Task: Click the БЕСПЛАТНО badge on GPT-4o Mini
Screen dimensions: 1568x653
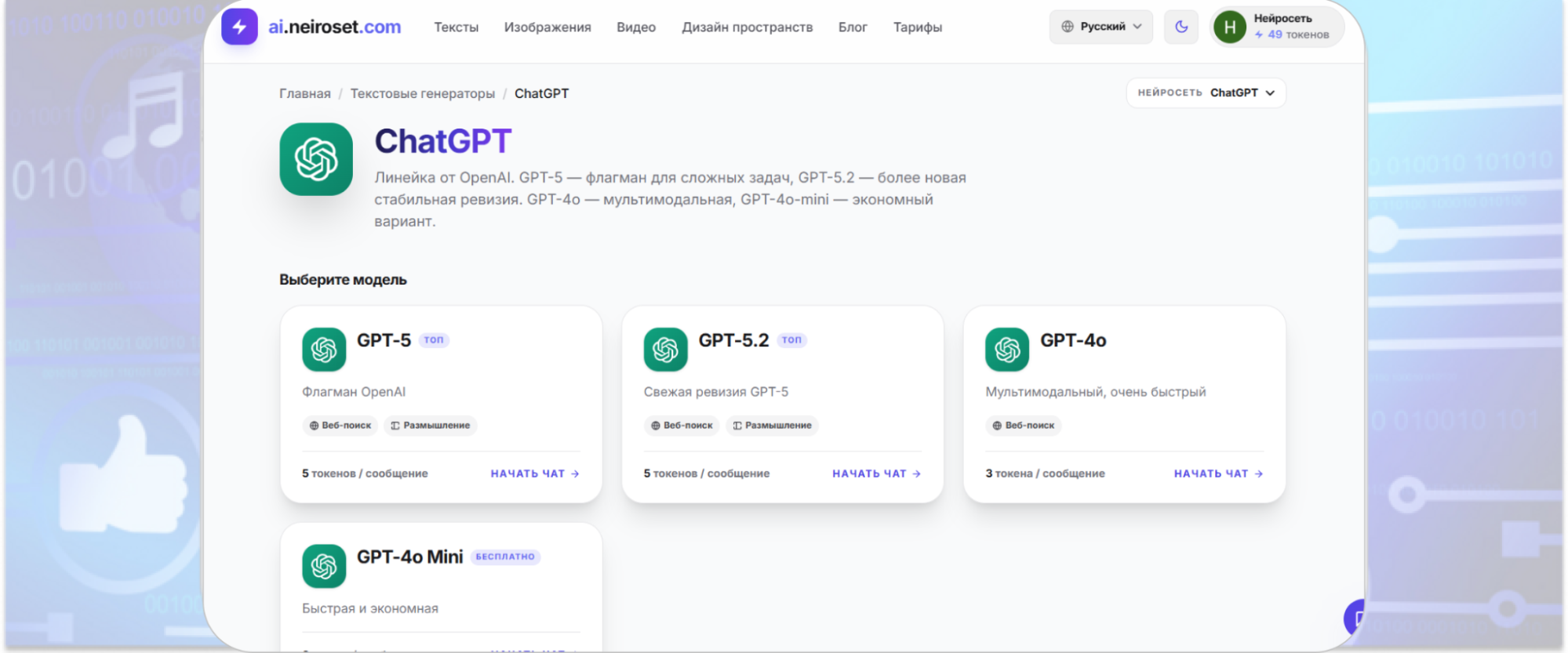Action: (x=505, y=557)
